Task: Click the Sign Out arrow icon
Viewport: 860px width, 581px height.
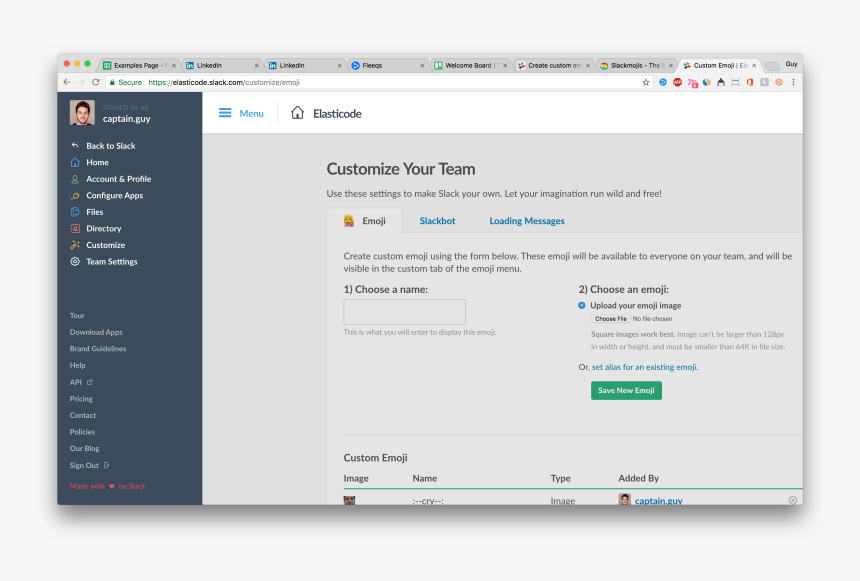Action: 106,465
